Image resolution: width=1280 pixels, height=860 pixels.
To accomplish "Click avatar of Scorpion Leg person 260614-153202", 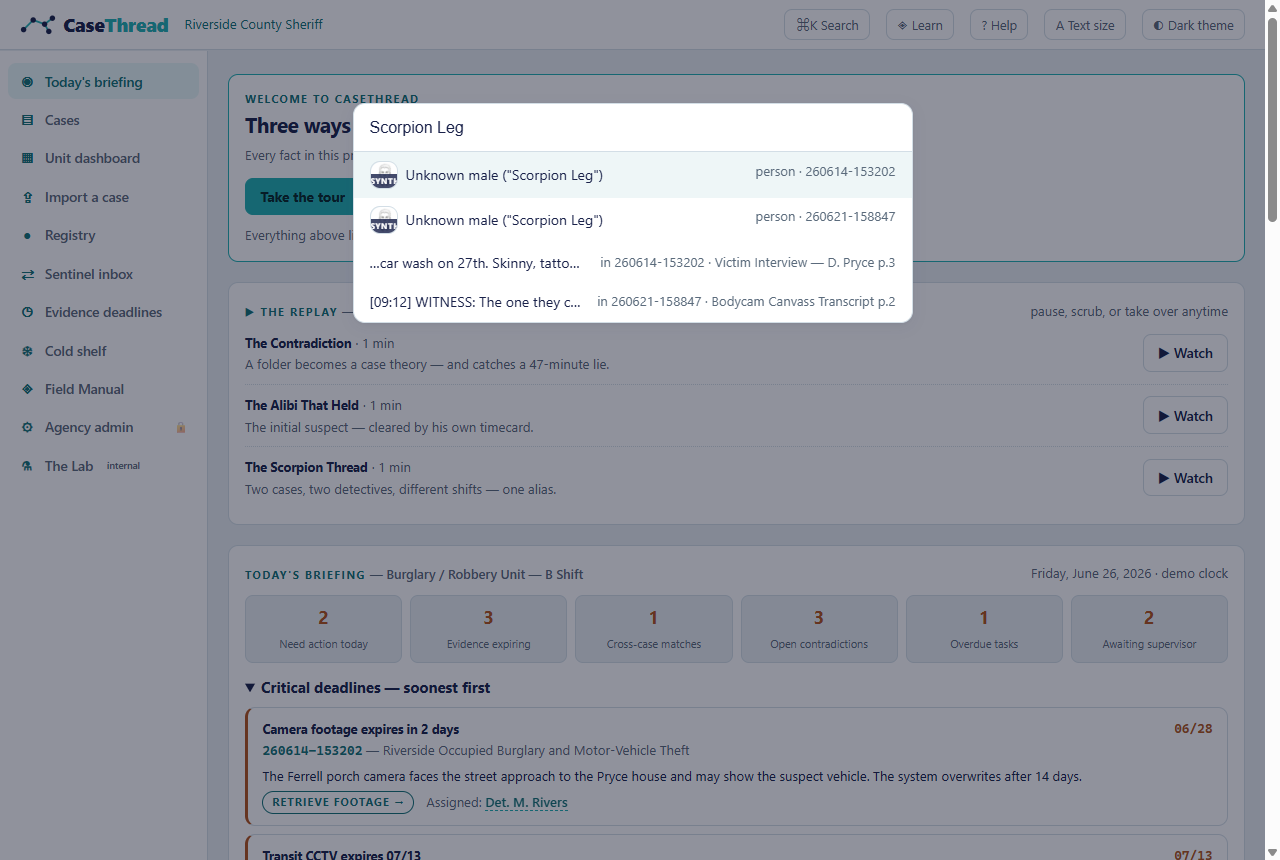I will coord(384,175).
